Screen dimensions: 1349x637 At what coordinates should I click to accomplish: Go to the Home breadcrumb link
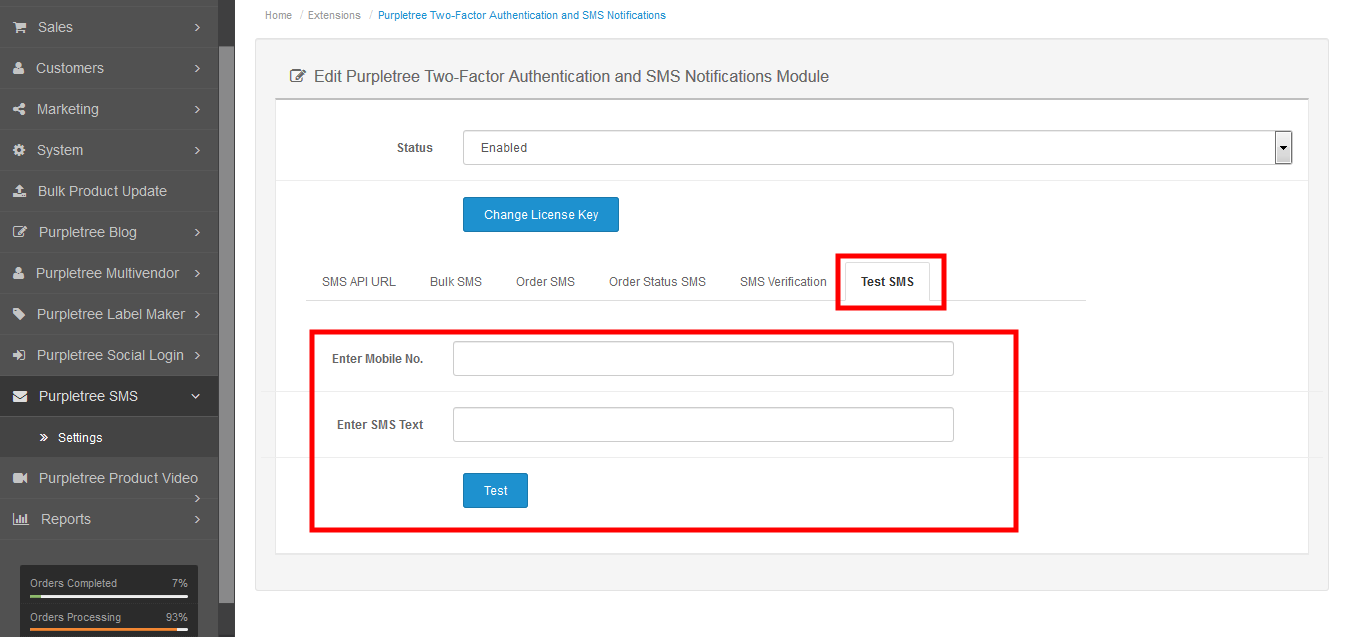click(x=279, y=15)
